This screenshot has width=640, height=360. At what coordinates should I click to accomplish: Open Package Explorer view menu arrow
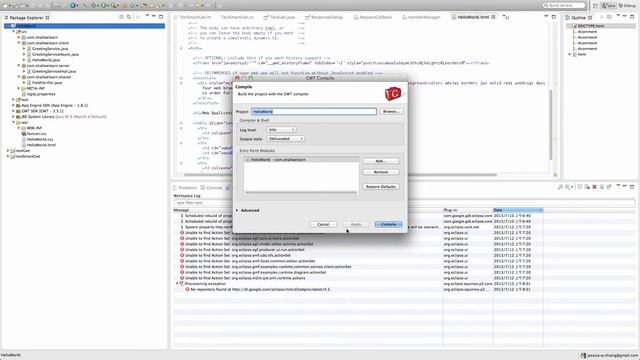[x=147, y=16]
